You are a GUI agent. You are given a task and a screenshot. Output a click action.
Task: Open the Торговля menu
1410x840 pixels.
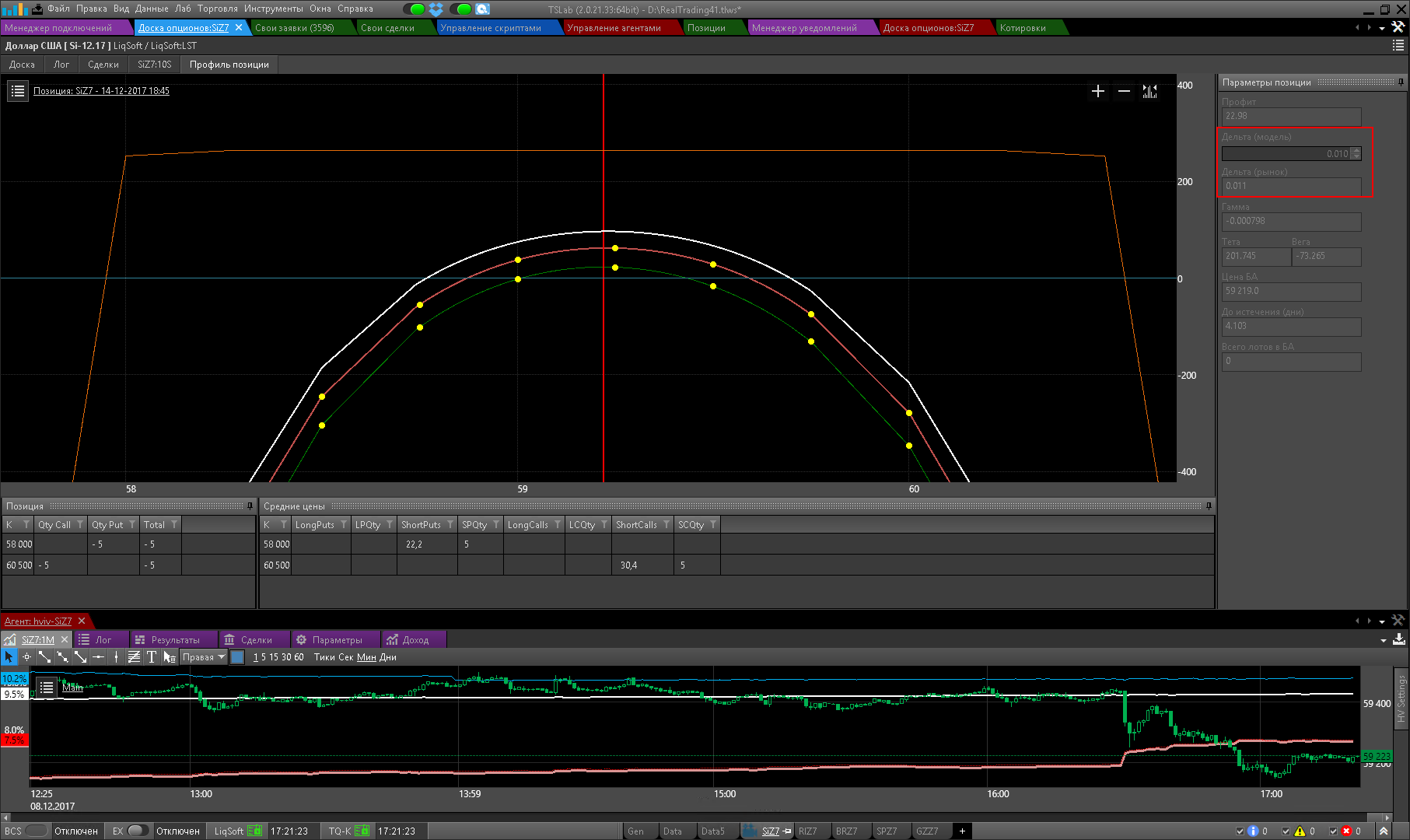click(x=217, y=9)
